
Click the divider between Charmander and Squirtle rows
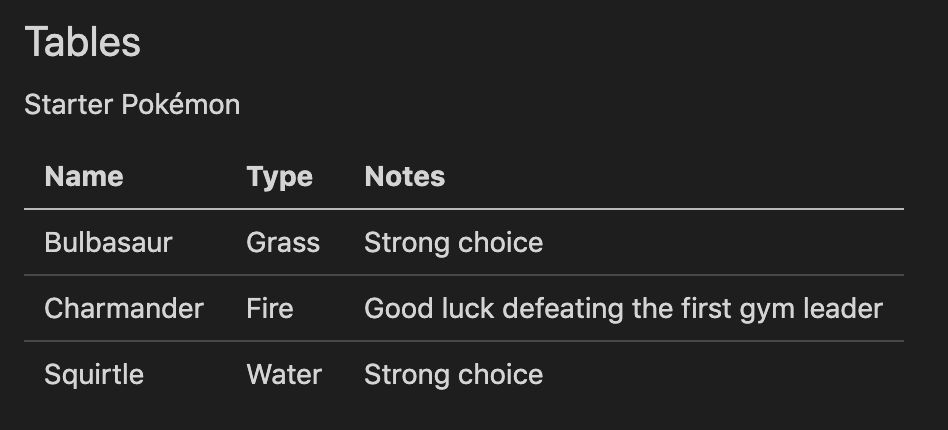(x=463, y=341)
